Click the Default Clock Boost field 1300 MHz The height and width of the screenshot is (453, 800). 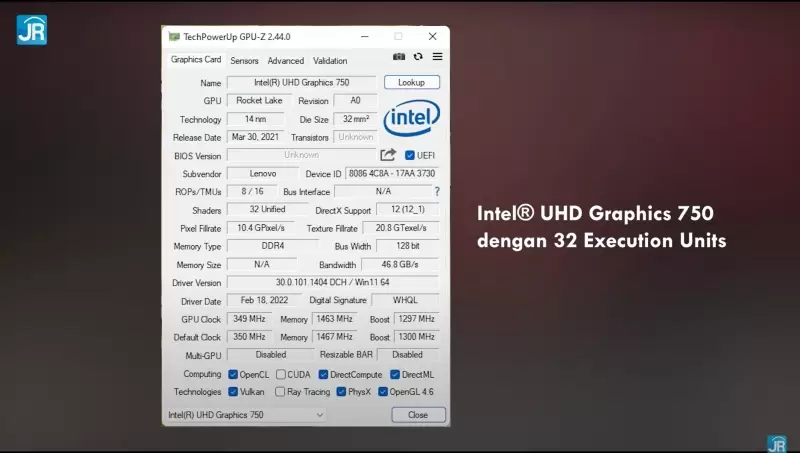pos(416,337)
